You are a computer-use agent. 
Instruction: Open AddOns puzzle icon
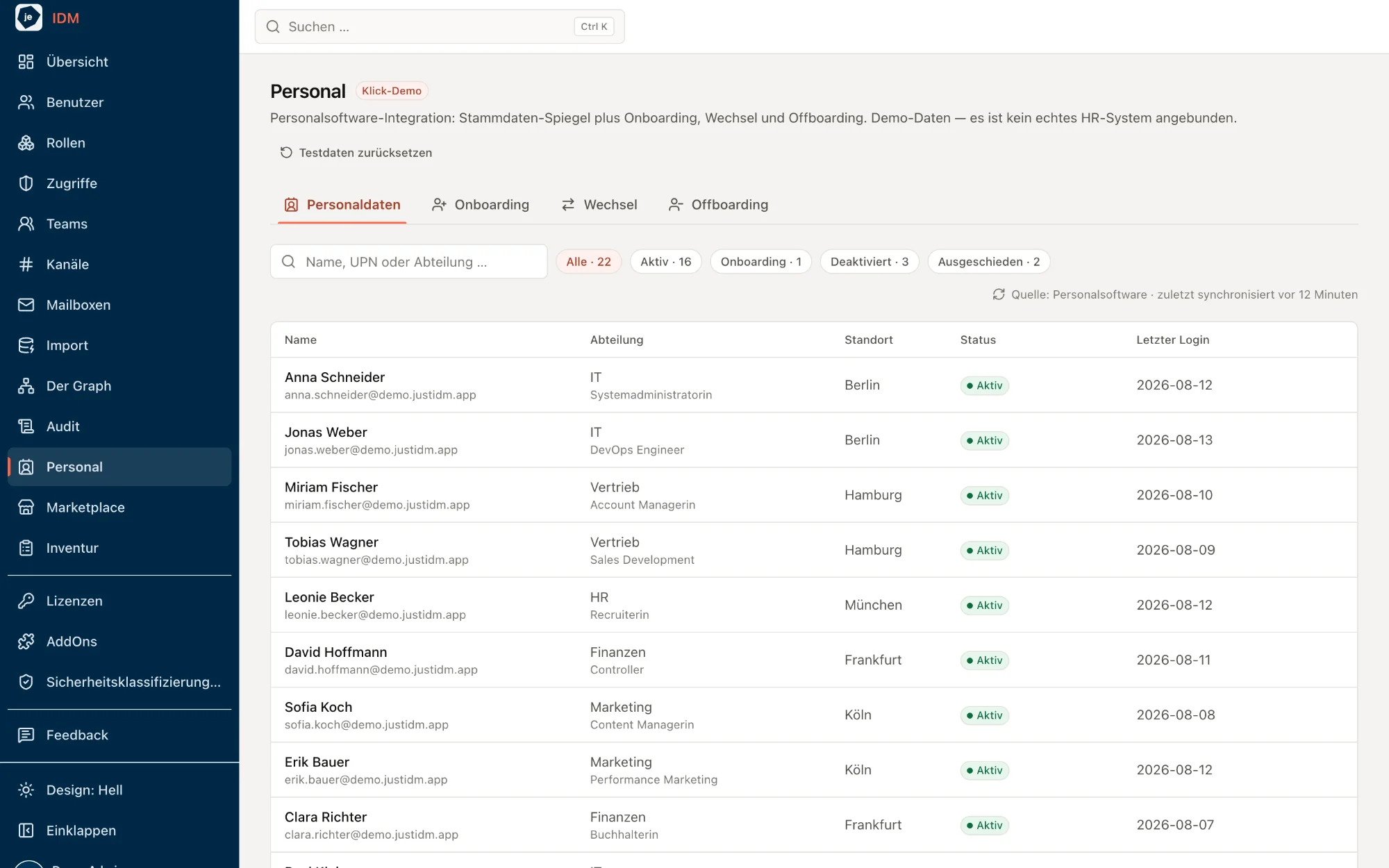point(26,642)
